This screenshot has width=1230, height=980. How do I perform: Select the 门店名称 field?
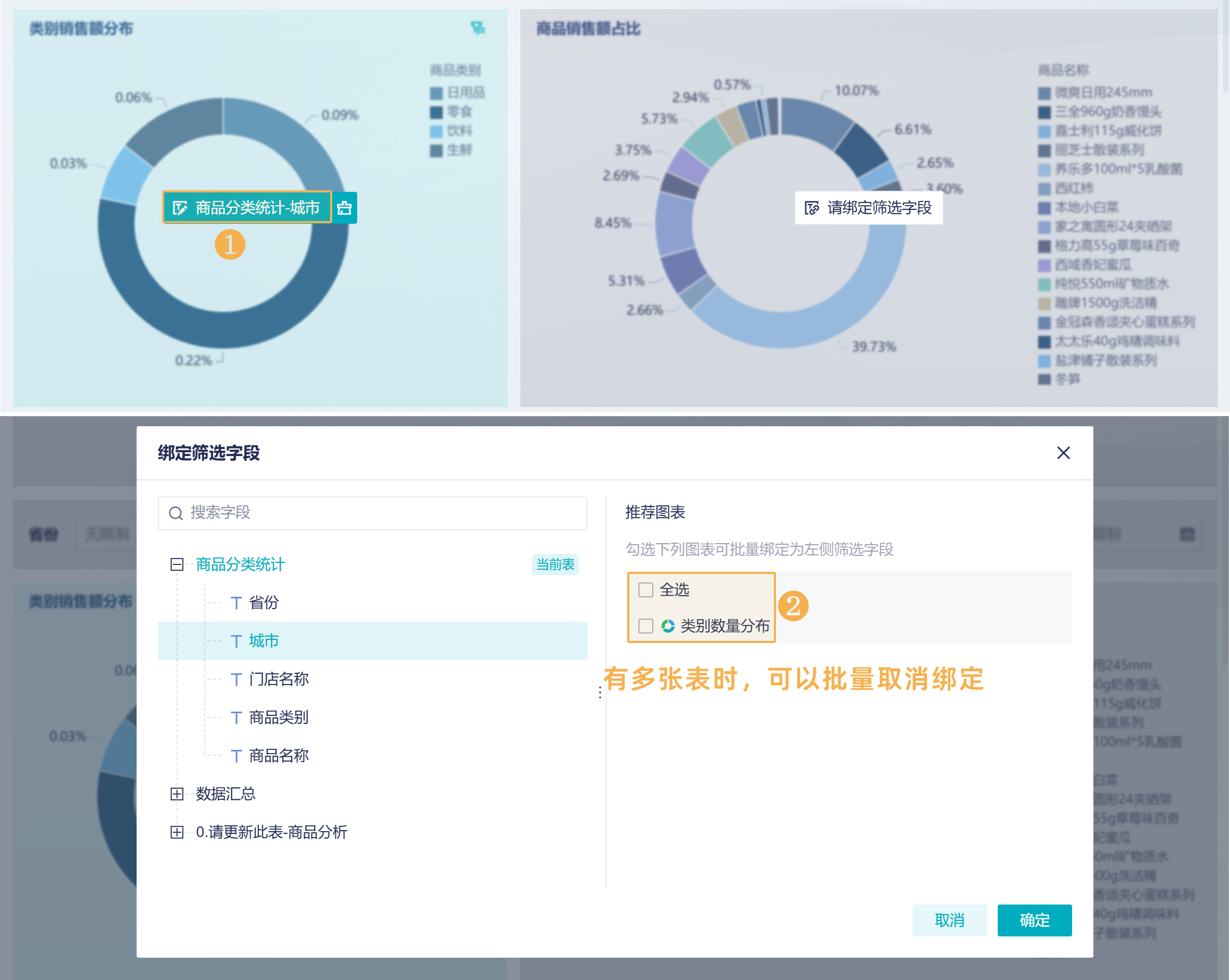(279, 679)
